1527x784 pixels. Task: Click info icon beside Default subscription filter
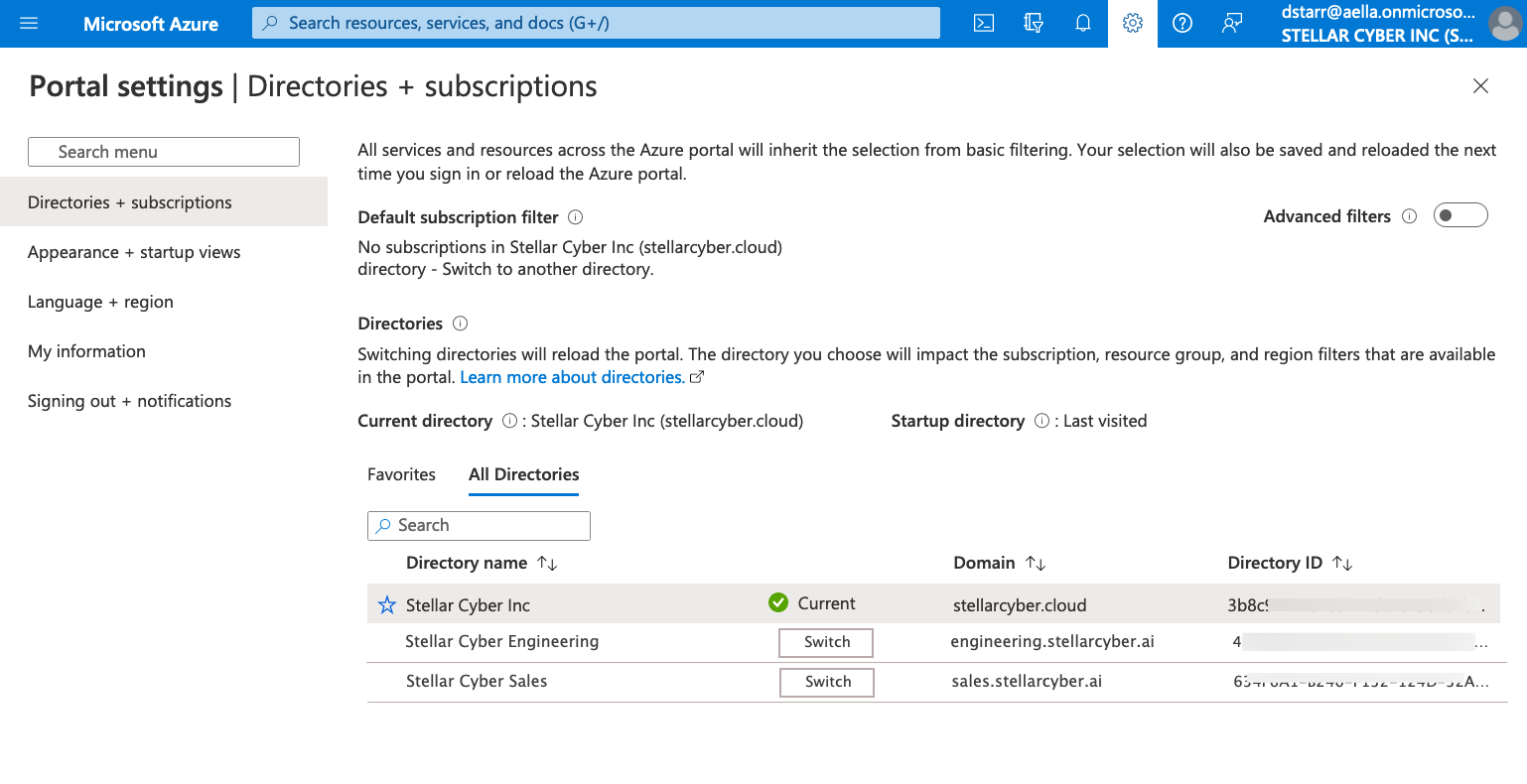[x=575, y=217]
